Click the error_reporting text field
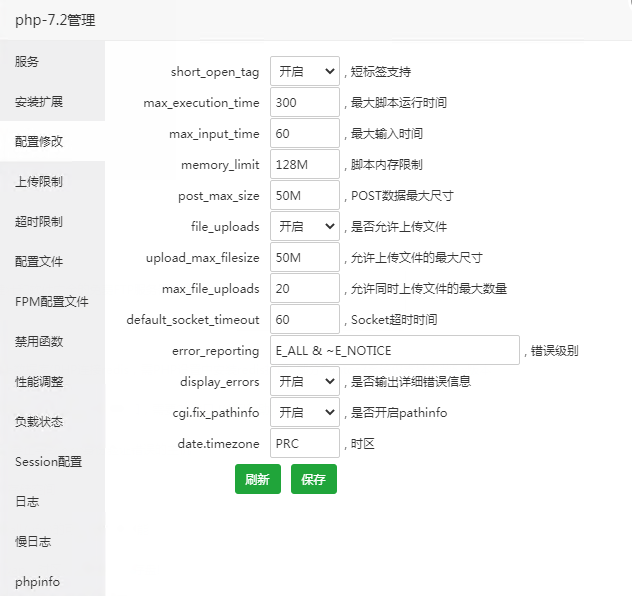Image resolution: width=632 pixels, height=596 pixels. (394, 350)
